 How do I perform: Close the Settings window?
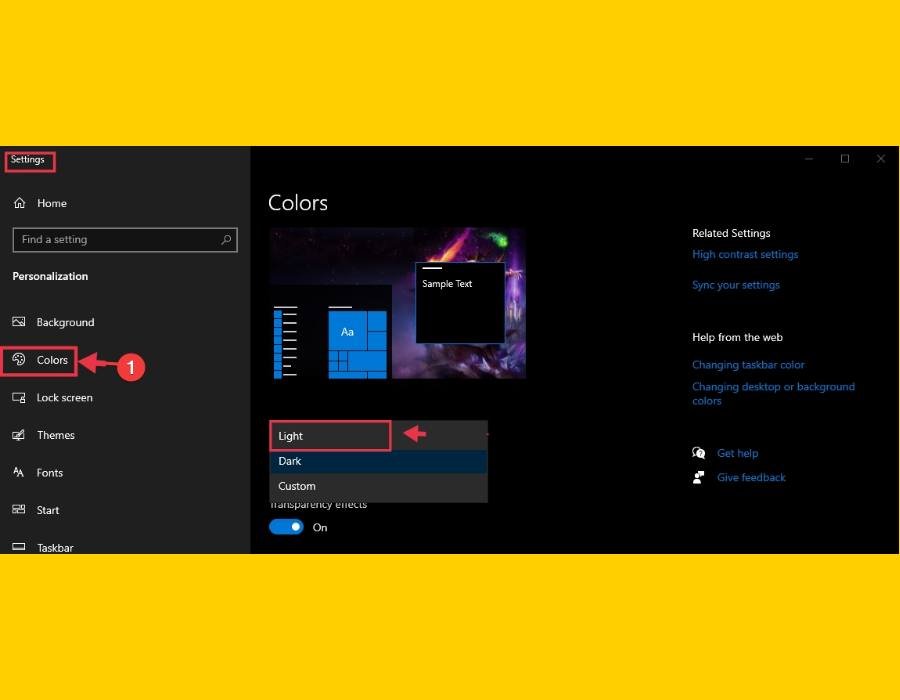coord(880,158)
